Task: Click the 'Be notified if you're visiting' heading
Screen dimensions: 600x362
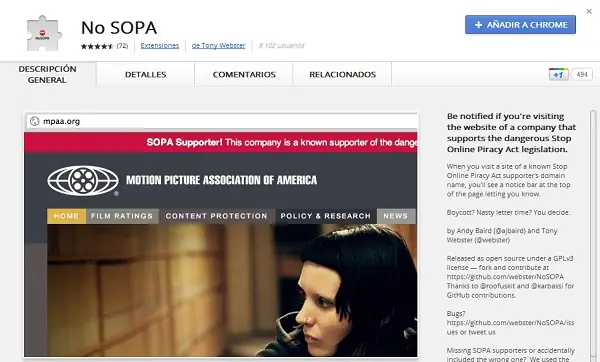Action: point(512,133)
